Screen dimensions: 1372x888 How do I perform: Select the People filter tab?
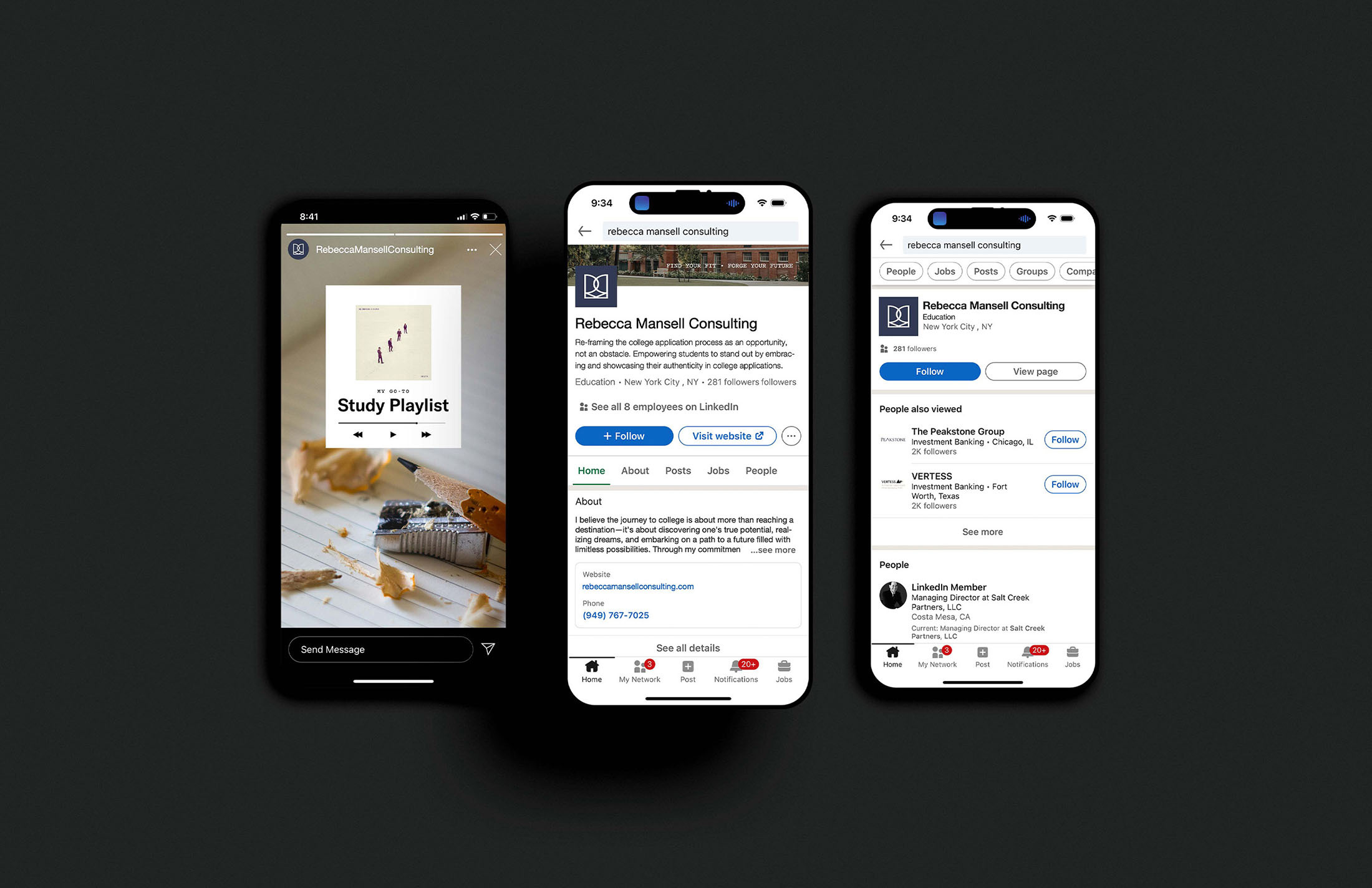pyautogui.click(x=900, y=271)
